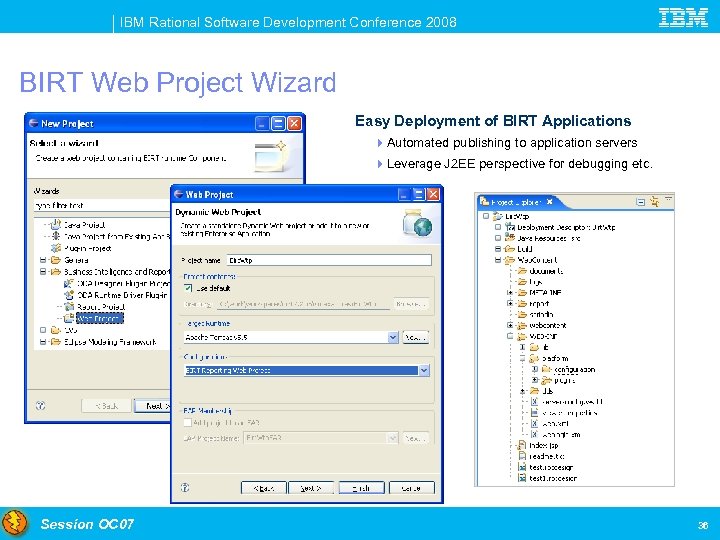Click Link with Editor icon in Project Explorer

[x=654, y=201]
